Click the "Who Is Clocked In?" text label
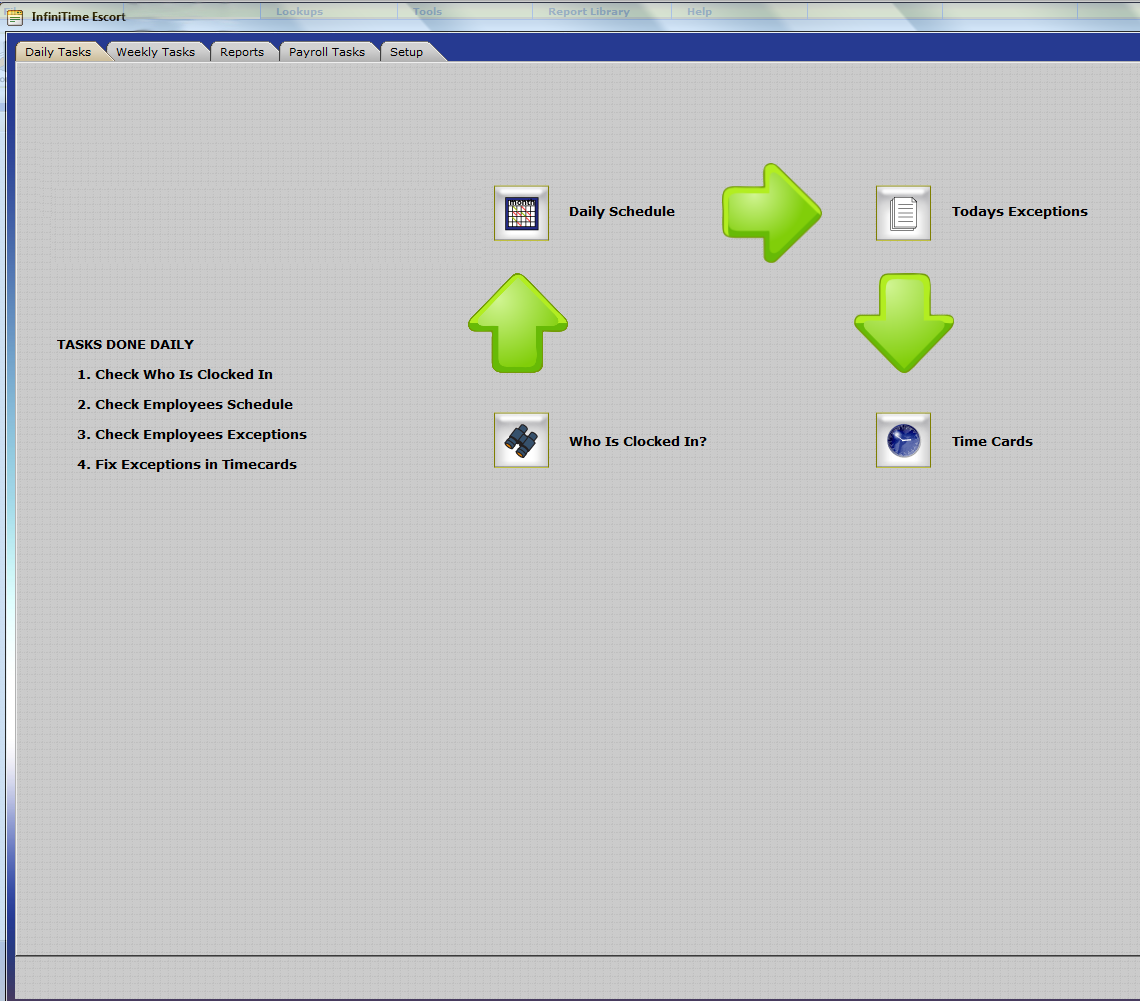Screen dimensions: 1140x1001 pos(638,442)
